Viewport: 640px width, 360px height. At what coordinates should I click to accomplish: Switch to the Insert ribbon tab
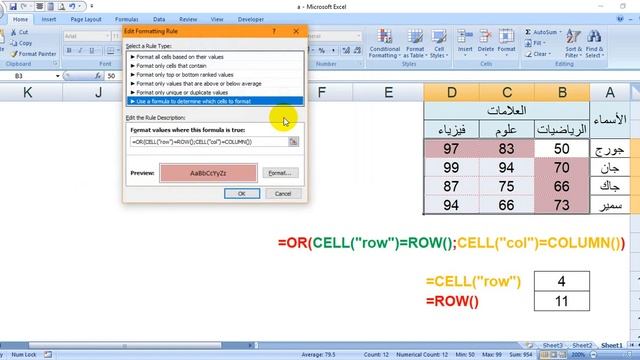coord(49,19)
